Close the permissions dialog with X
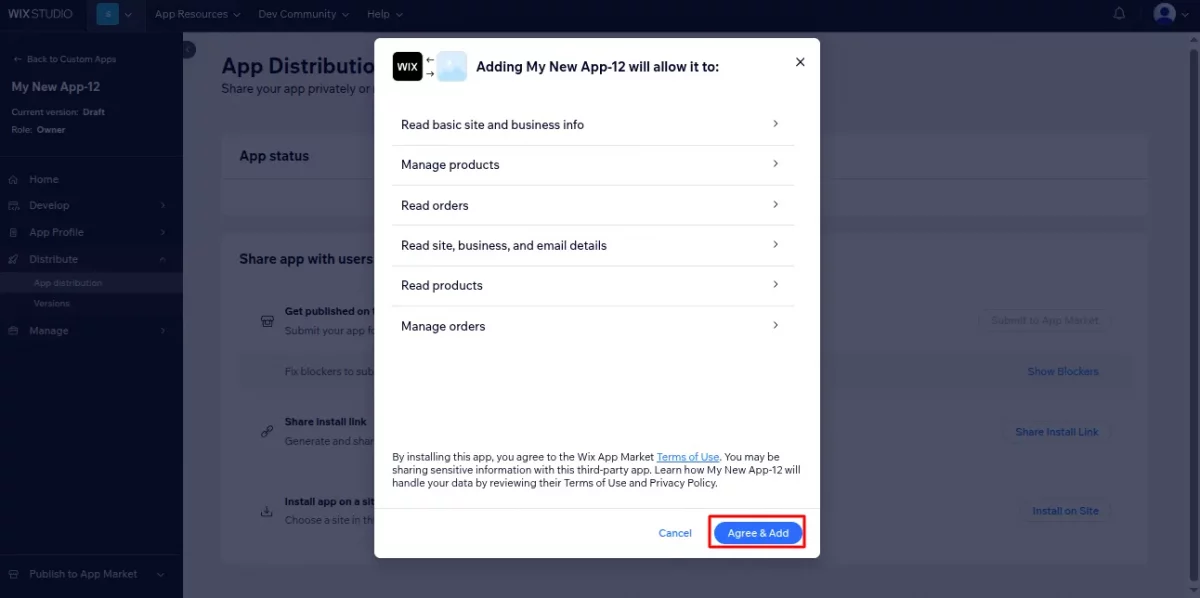1200x598 pixels. (800, 62)
